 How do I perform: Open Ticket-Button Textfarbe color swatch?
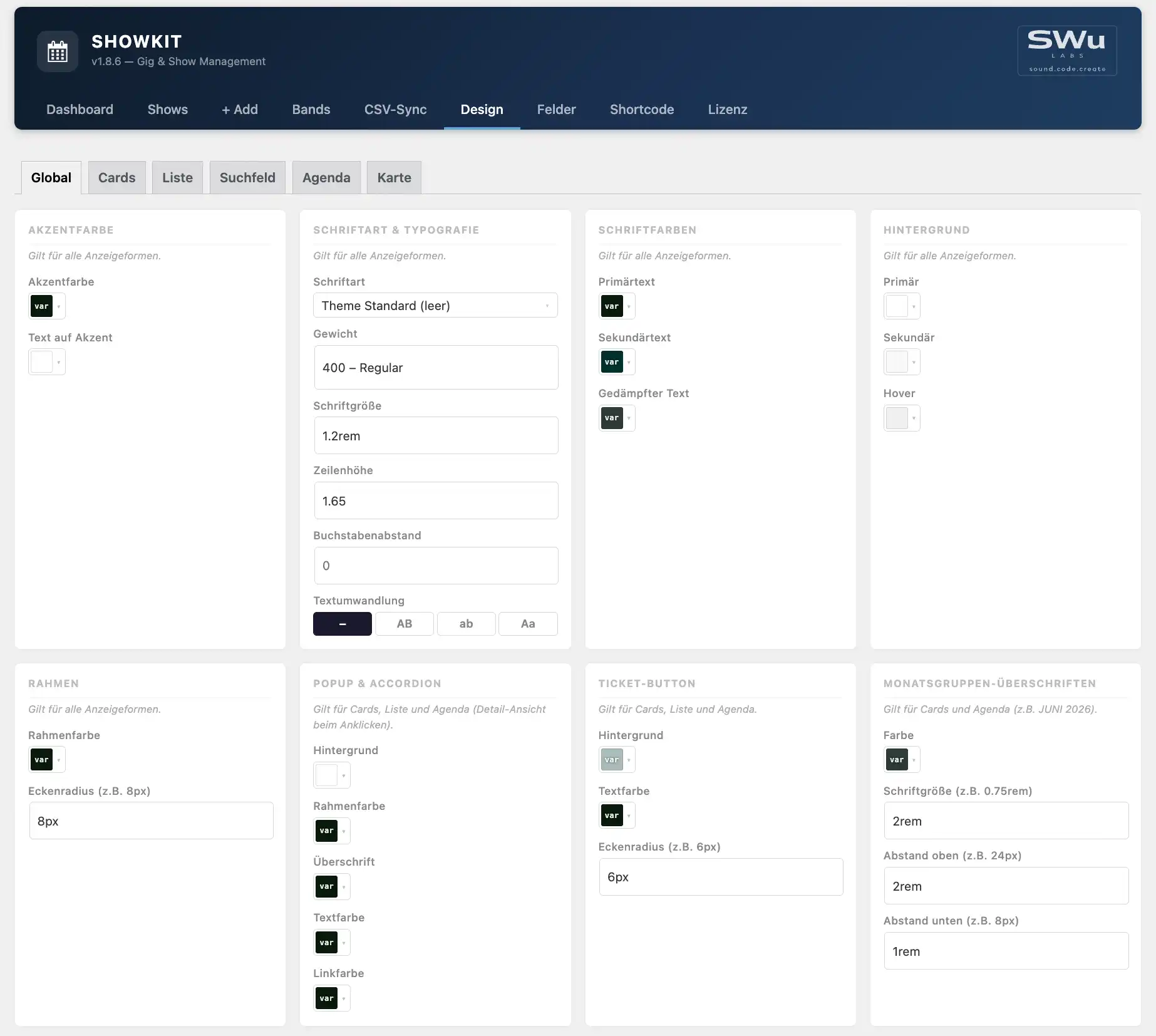pyautogui.click(x=617, y=816)
